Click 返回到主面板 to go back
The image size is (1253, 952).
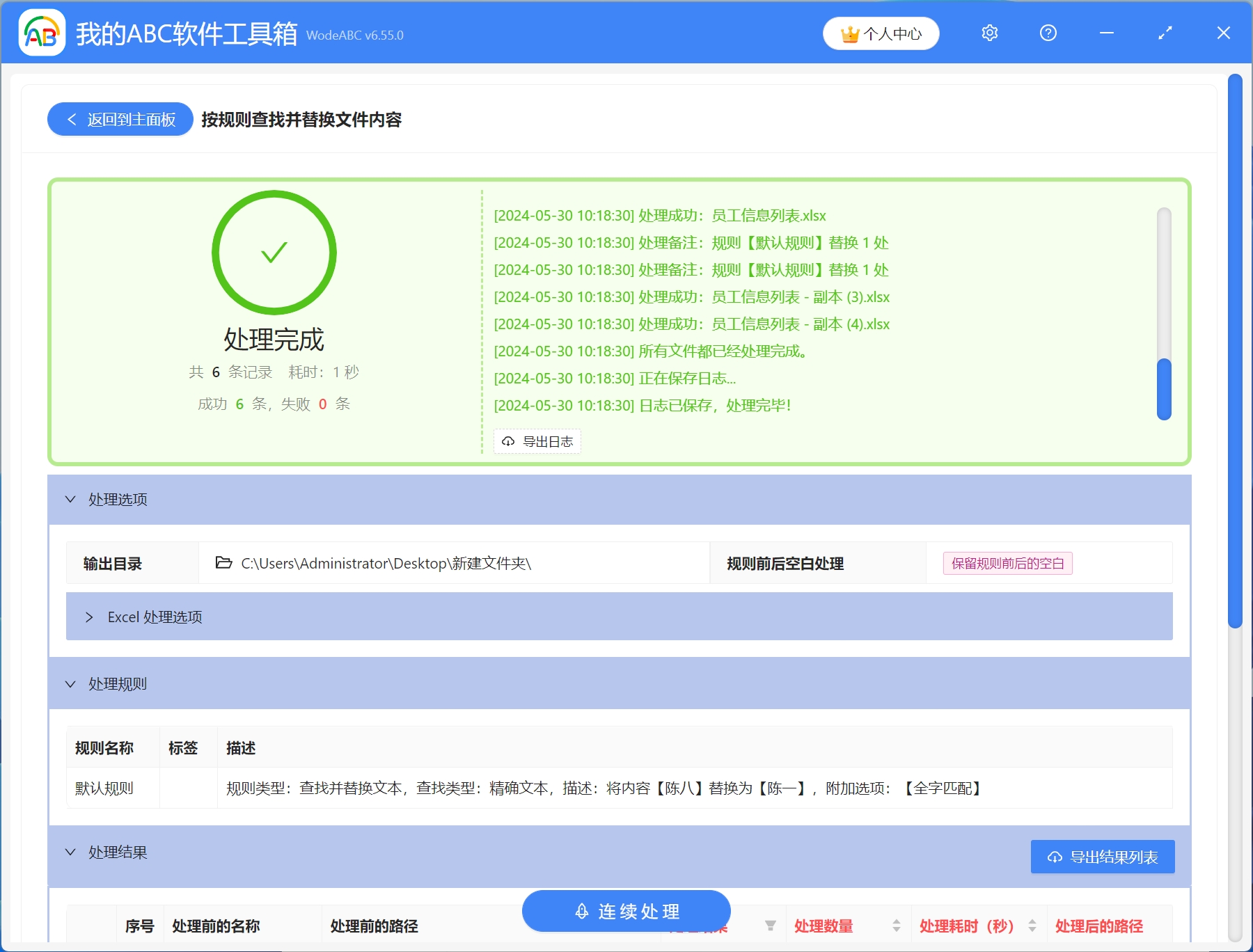click(x=120, y=119)
